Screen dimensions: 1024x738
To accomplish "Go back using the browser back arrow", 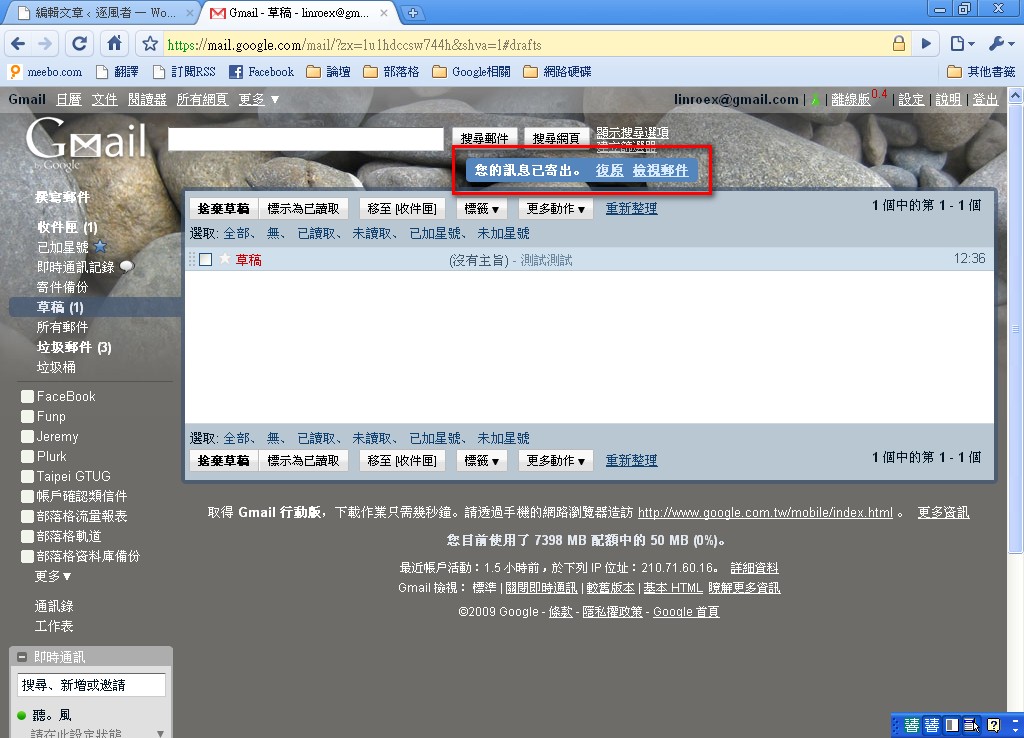I will pos(18,44).
